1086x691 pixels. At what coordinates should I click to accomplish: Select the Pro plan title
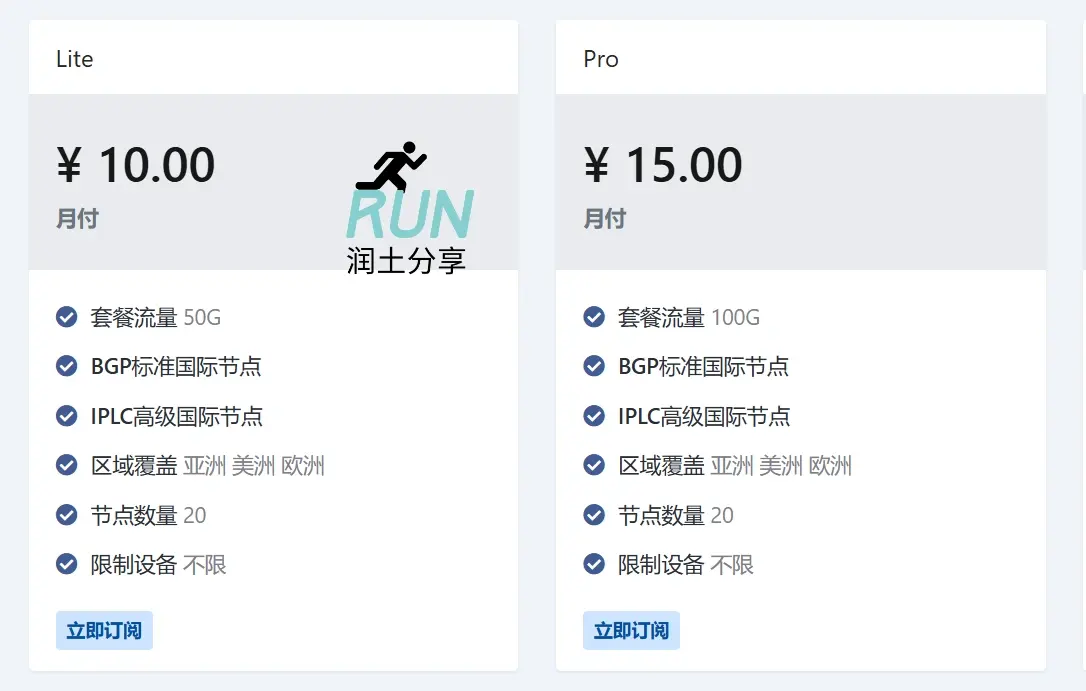(x=601, y=59)
